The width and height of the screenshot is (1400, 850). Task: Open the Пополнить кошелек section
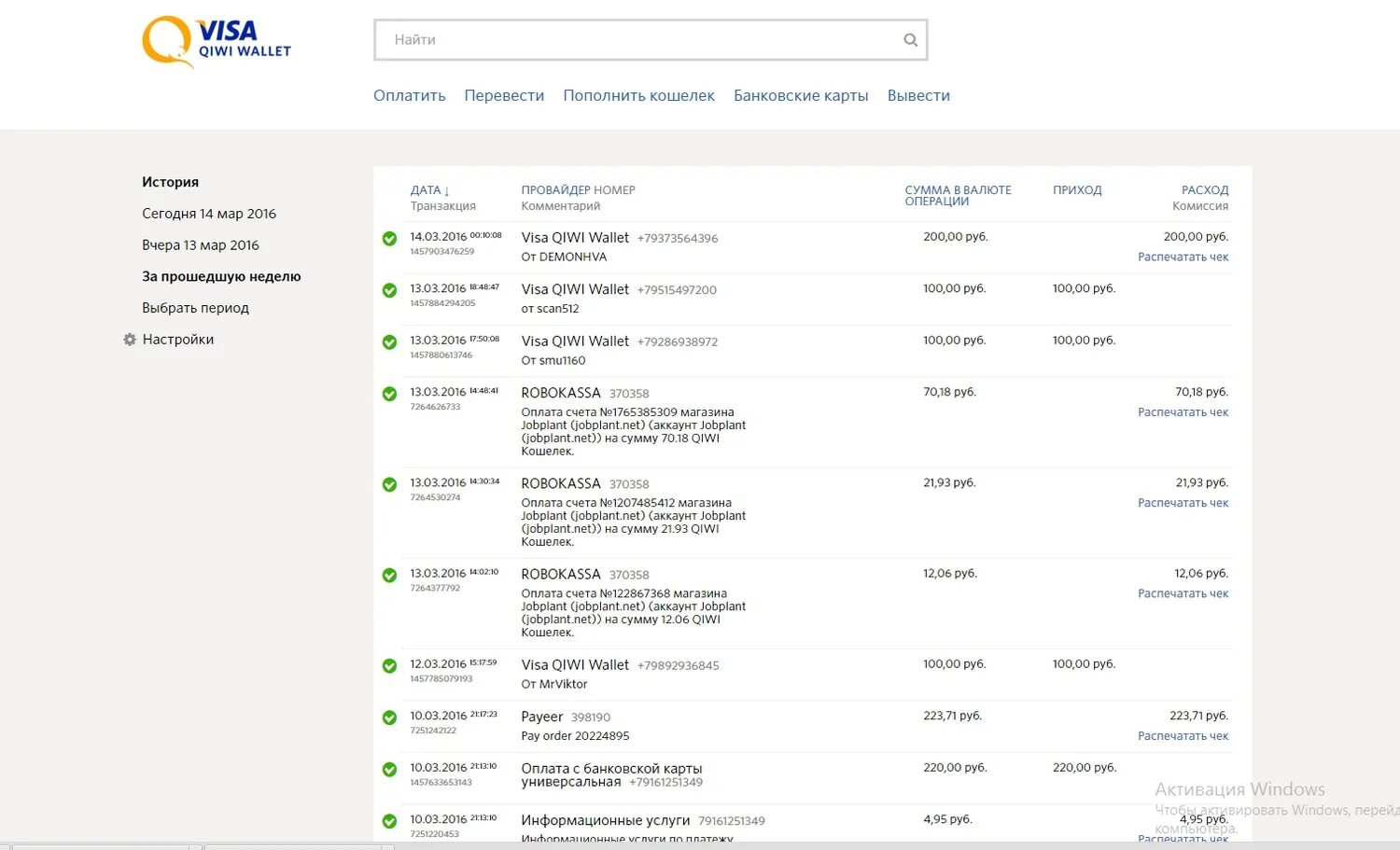[639, 95]
